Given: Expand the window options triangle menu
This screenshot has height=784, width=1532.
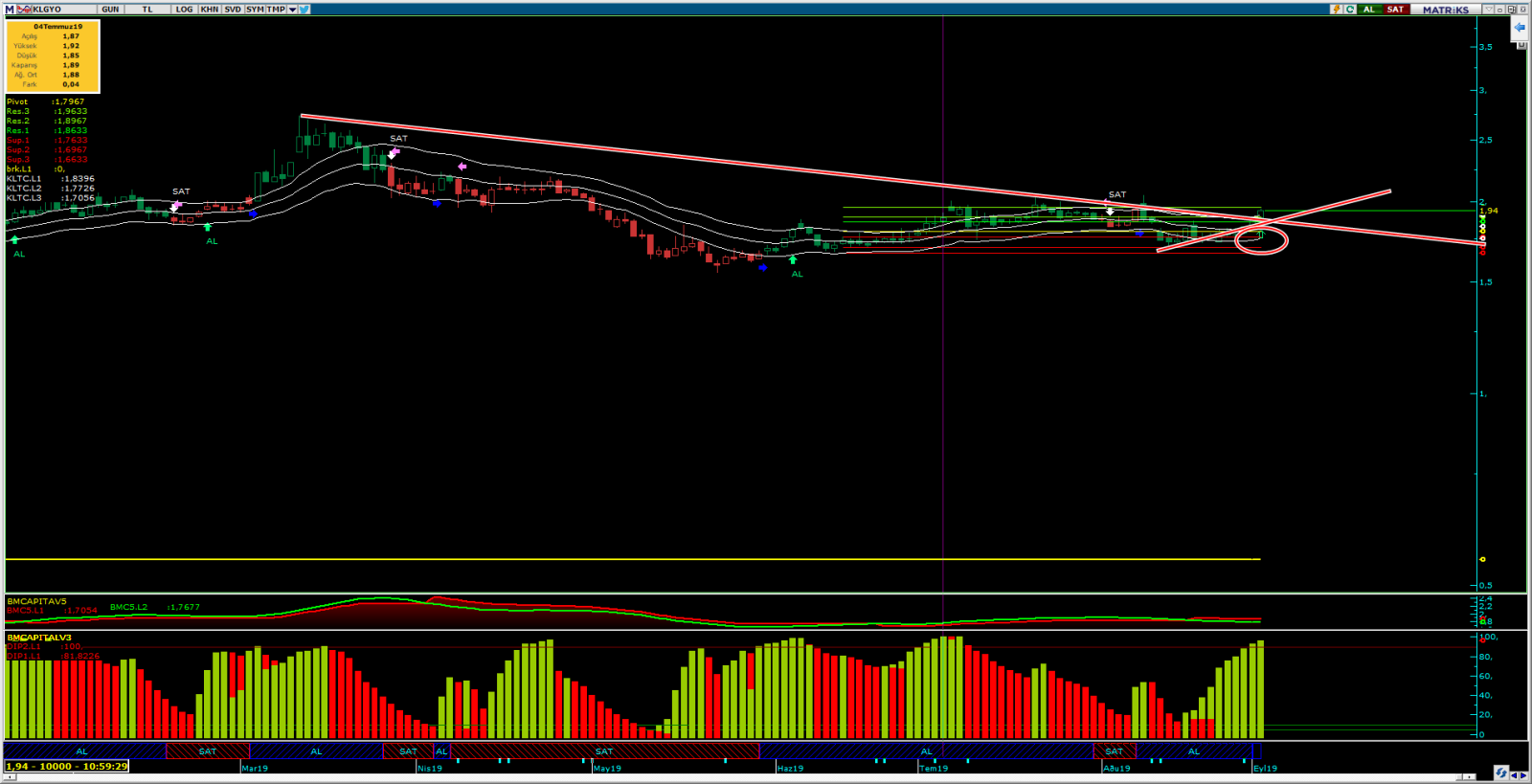Looking at the screenshot, I should 1489,9.
